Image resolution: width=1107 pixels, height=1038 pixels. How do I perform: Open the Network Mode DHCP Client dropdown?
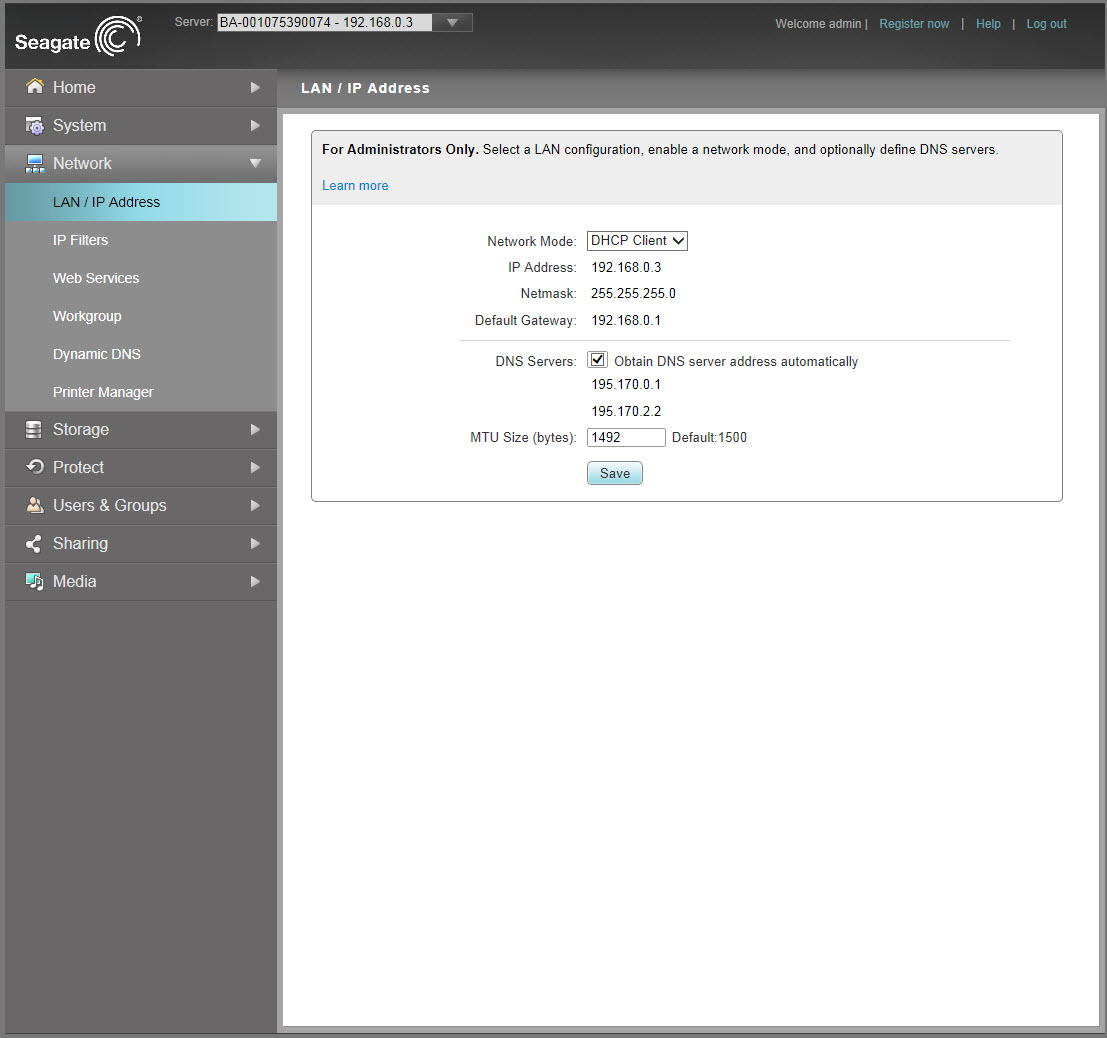(637, 241)
